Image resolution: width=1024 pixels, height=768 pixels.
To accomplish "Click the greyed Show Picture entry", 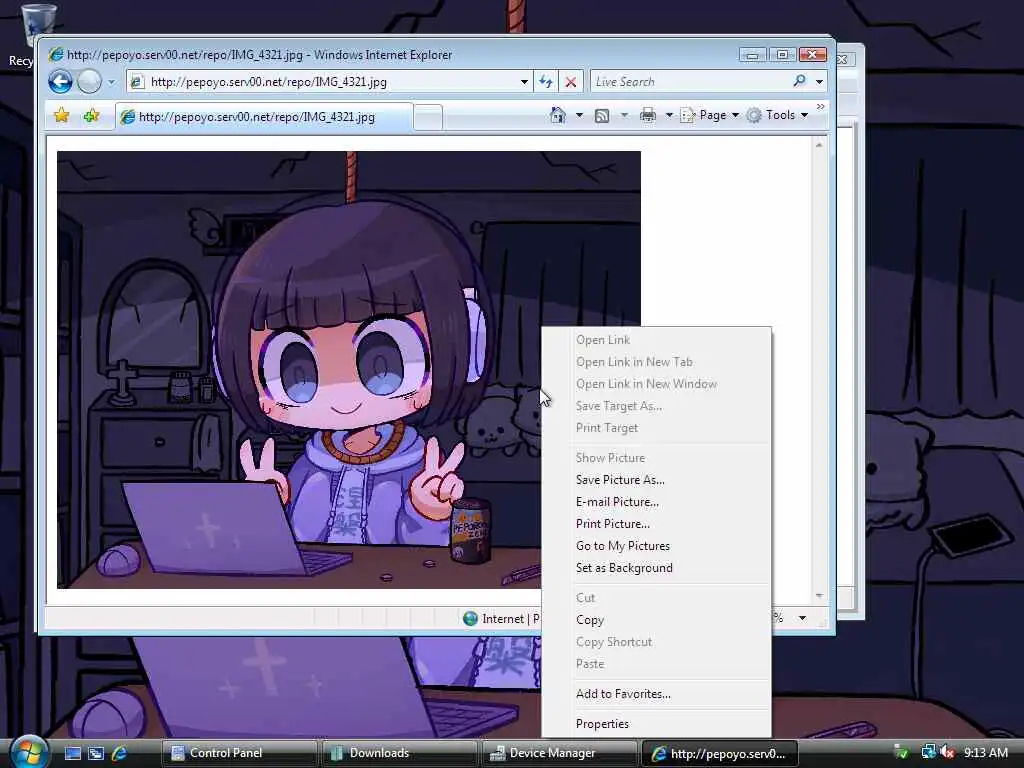I will click(610, 458).
